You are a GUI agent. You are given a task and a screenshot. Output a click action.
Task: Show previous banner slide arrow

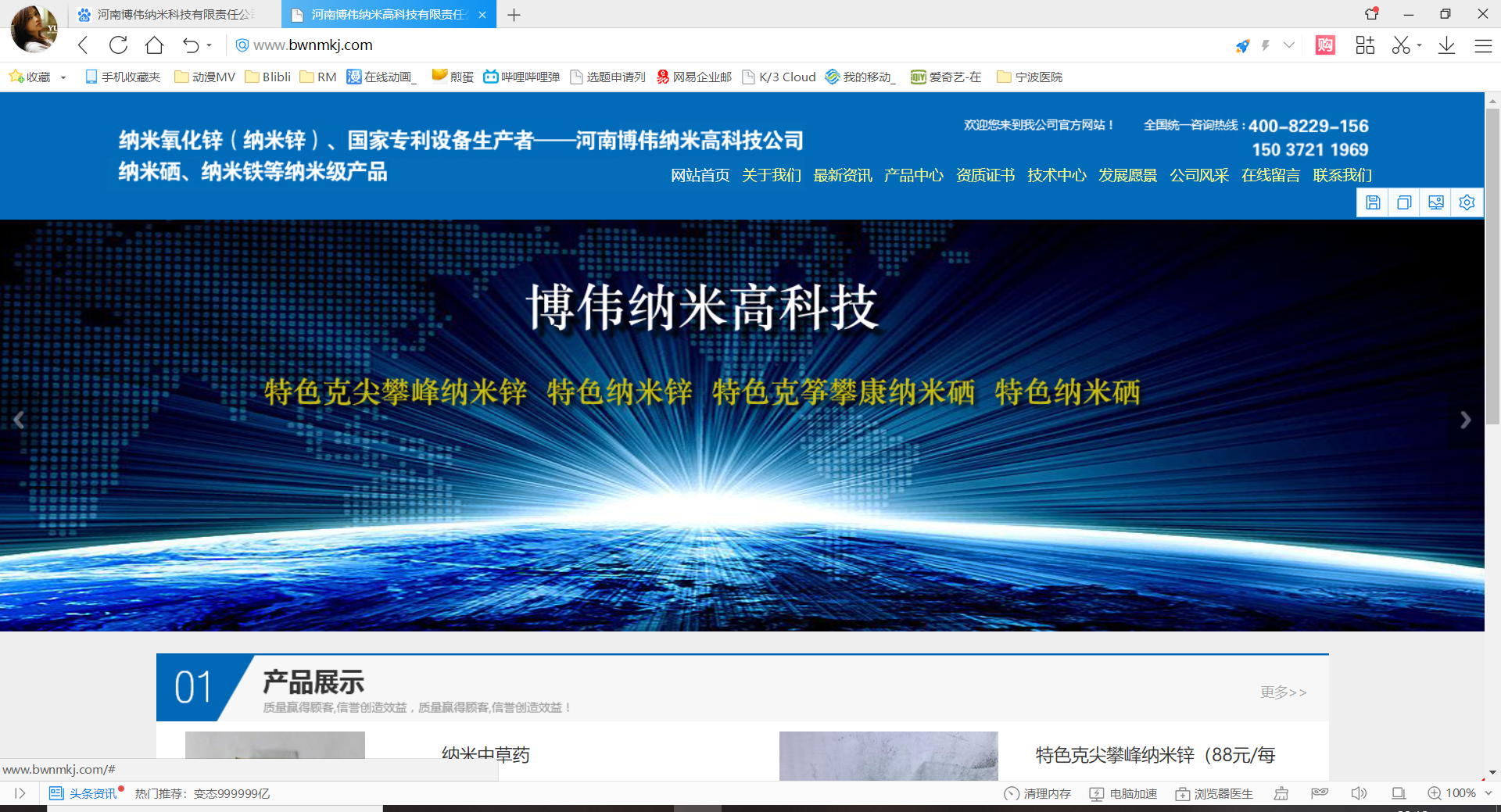click(x=20, y=420)
